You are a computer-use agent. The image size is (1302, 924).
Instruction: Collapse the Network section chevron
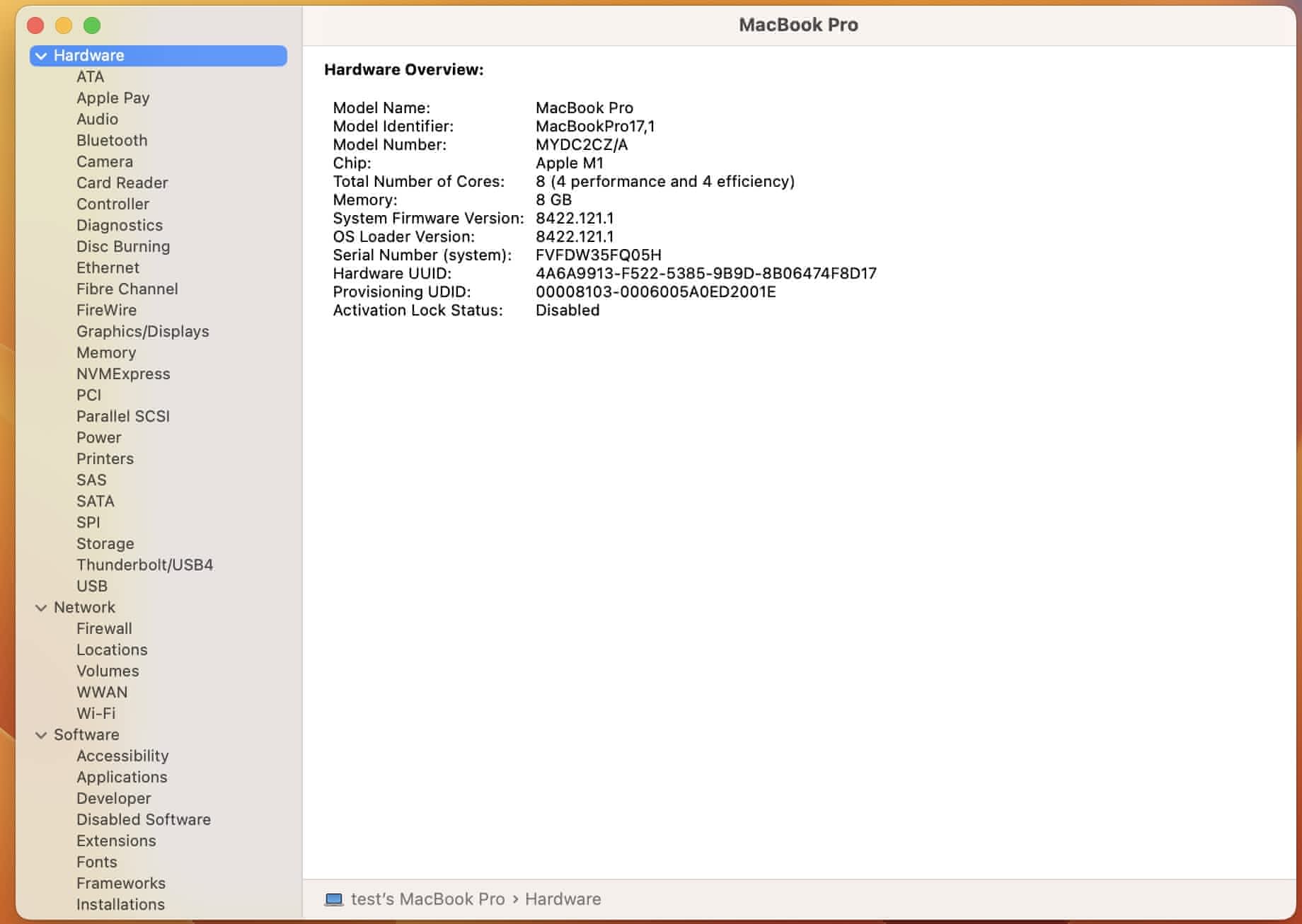(x=41, y=608)
